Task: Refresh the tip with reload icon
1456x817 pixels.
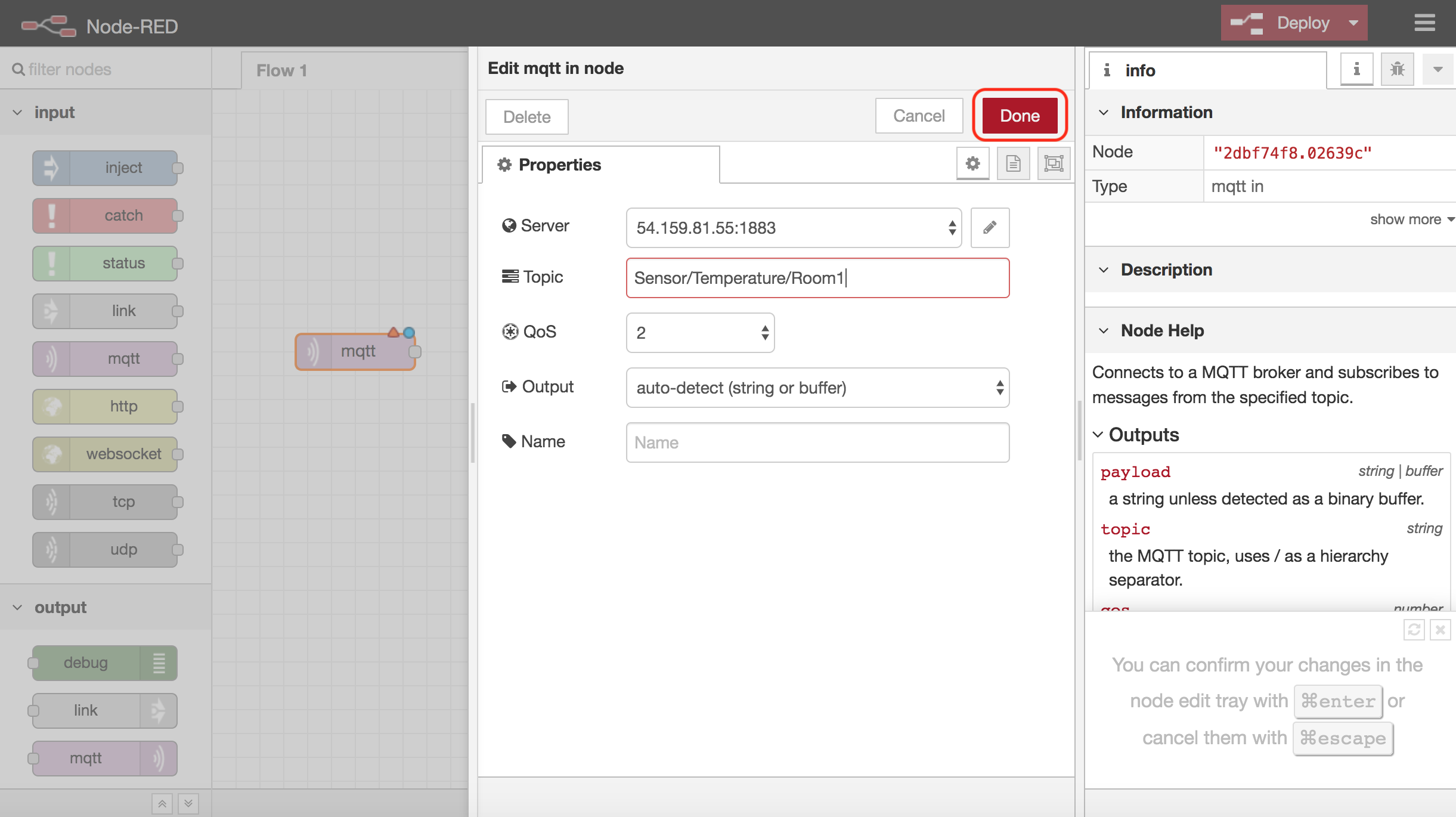Action: pyautogui.click(x=1414, y=630)
